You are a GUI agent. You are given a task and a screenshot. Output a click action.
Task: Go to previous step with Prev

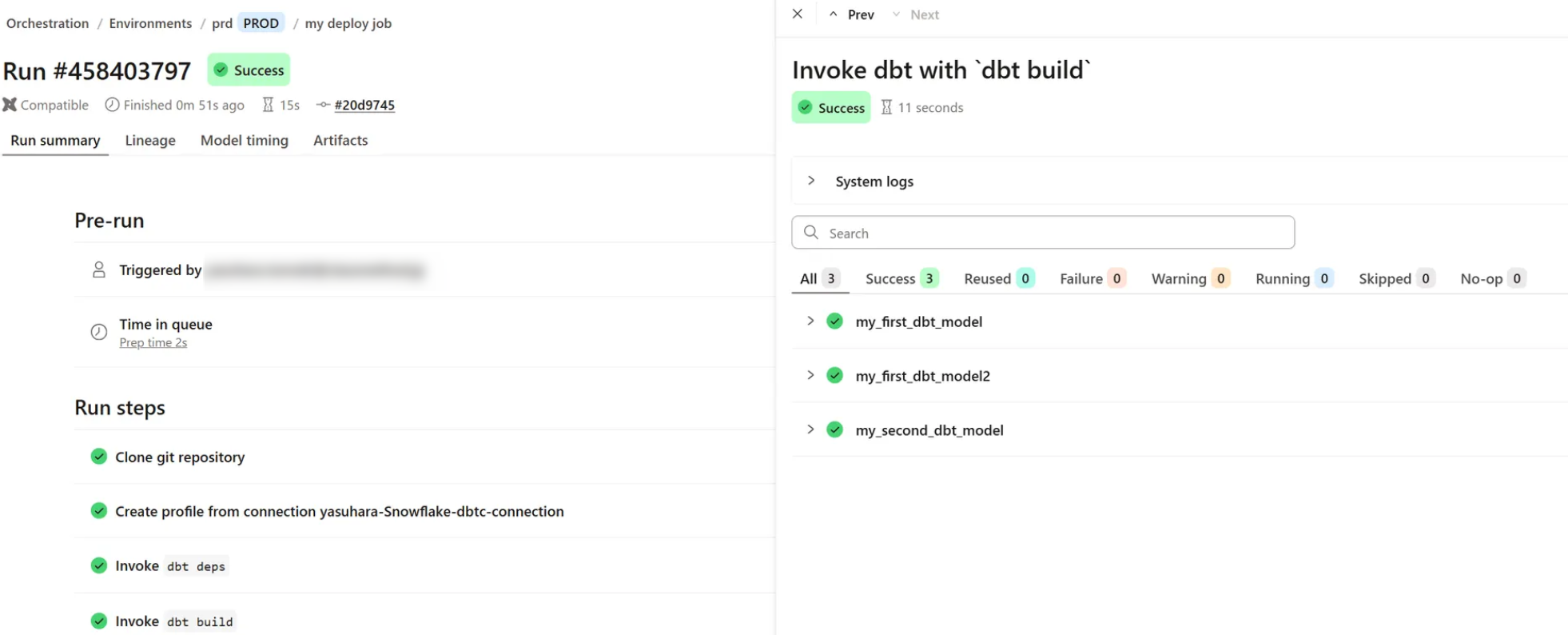tap(852, 14)
